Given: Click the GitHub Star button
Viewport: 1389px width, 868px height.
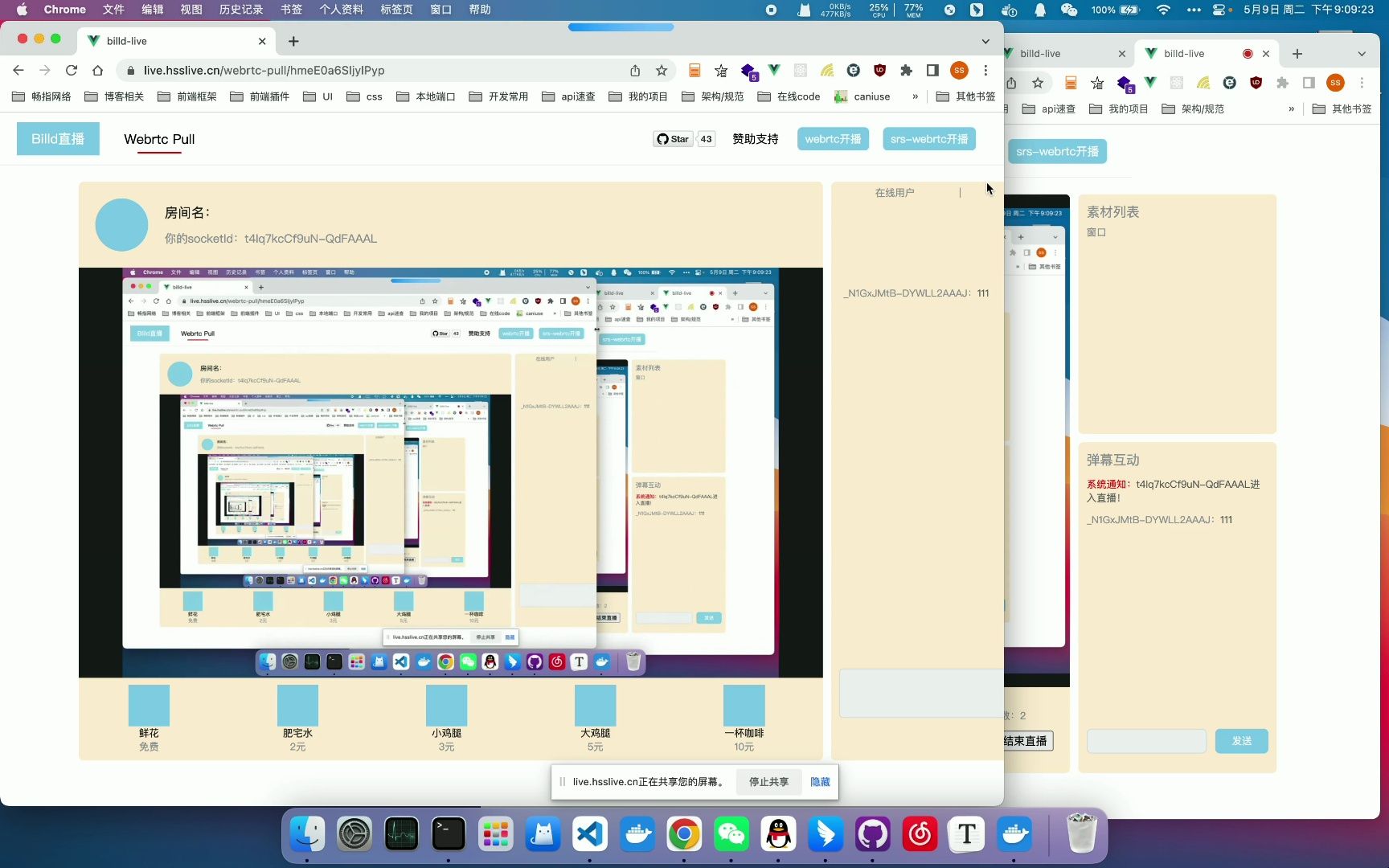Looking at the screenshot, I should [674, 139].
